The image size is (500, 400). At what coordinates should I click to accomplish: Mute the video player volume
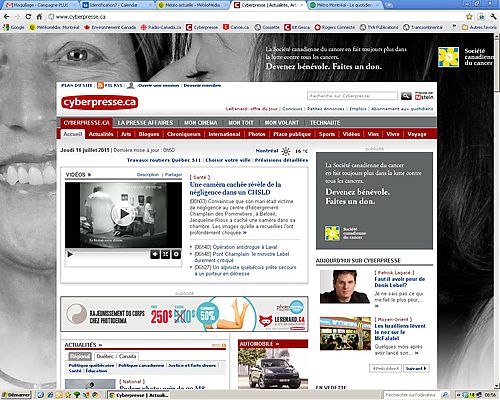click(155, 254)
